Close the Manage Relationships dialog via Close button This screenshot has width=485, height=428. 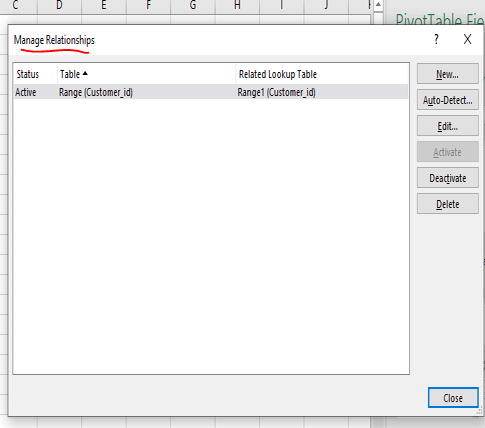coord(453,398)
